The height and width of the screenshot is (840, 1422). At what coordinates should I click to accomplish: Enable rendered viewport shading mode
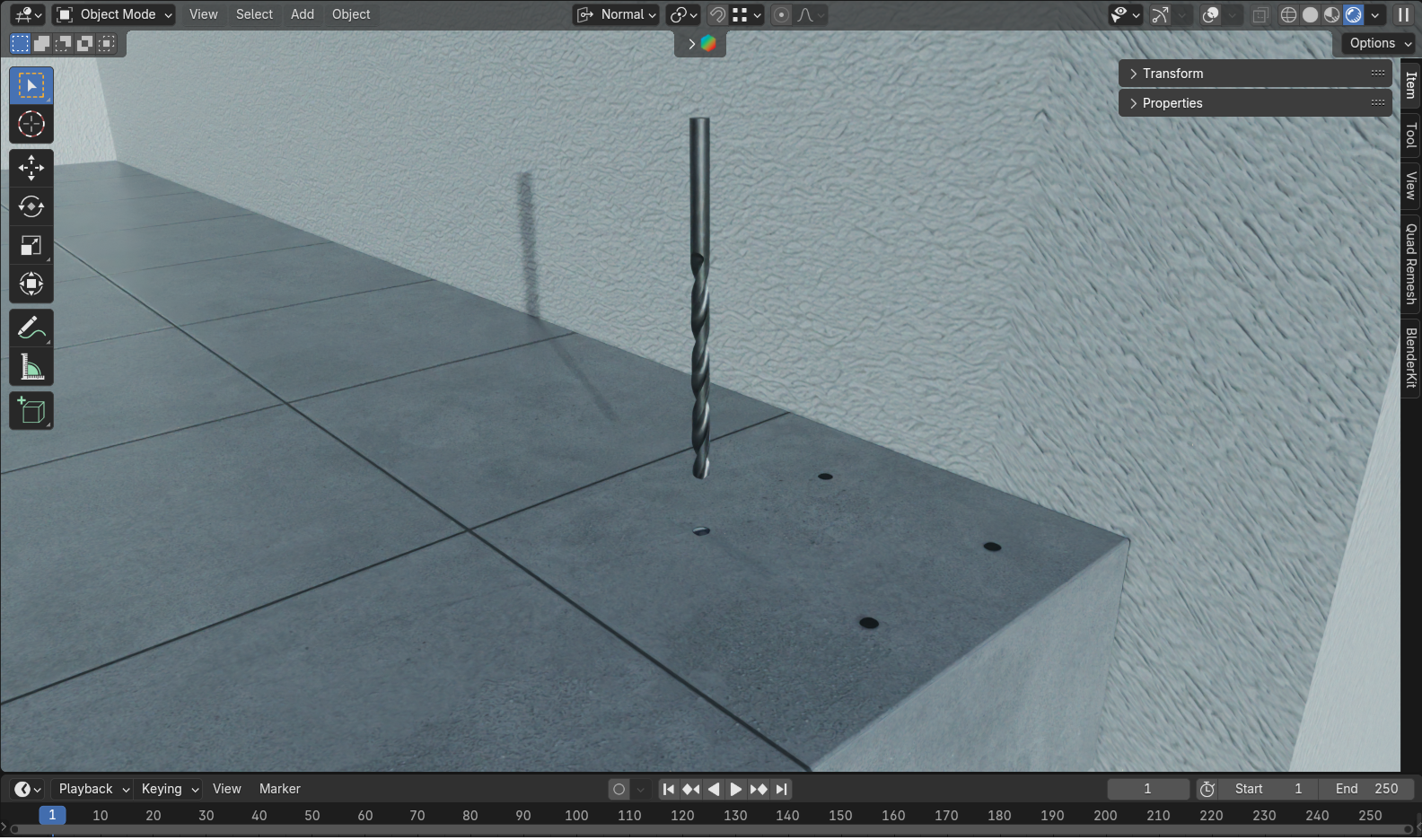click(1354, 14)
